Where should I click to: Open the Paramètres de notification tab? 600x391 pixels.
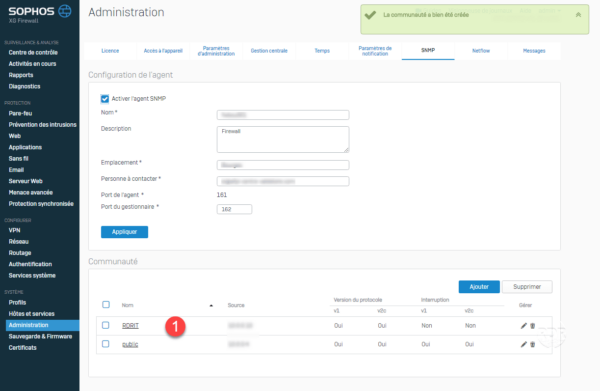375,51
